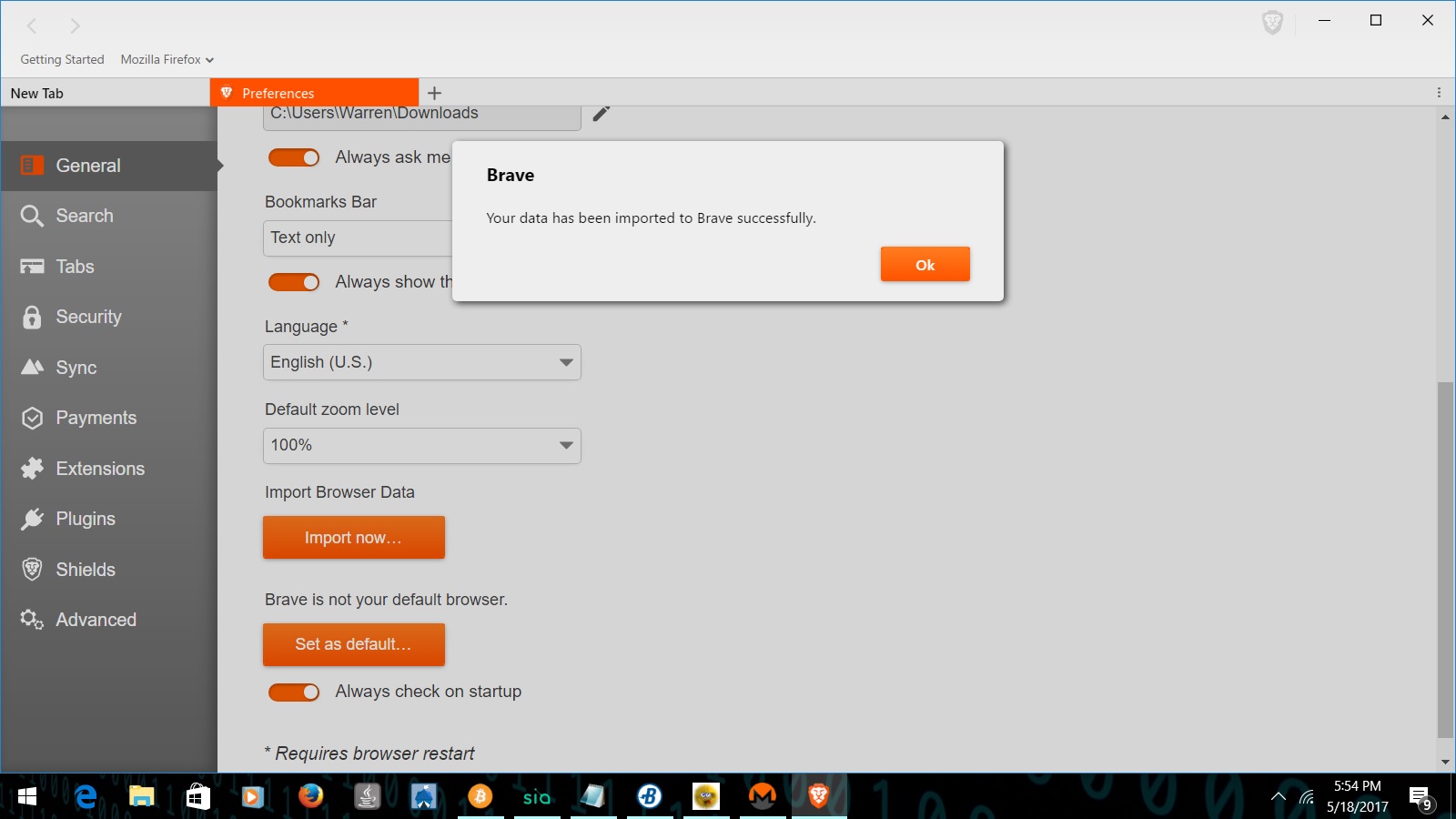Open Sync preferences section
This screenshot has width=1456, height=819.
point(109,368)
